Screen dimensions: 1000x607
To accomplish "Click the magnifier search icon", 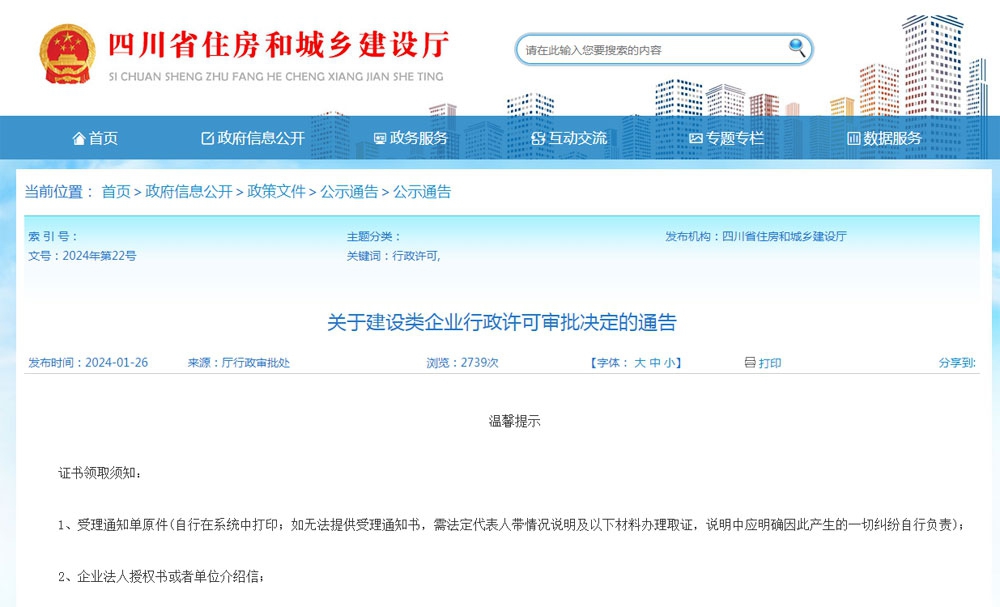I will pos(797,48).
